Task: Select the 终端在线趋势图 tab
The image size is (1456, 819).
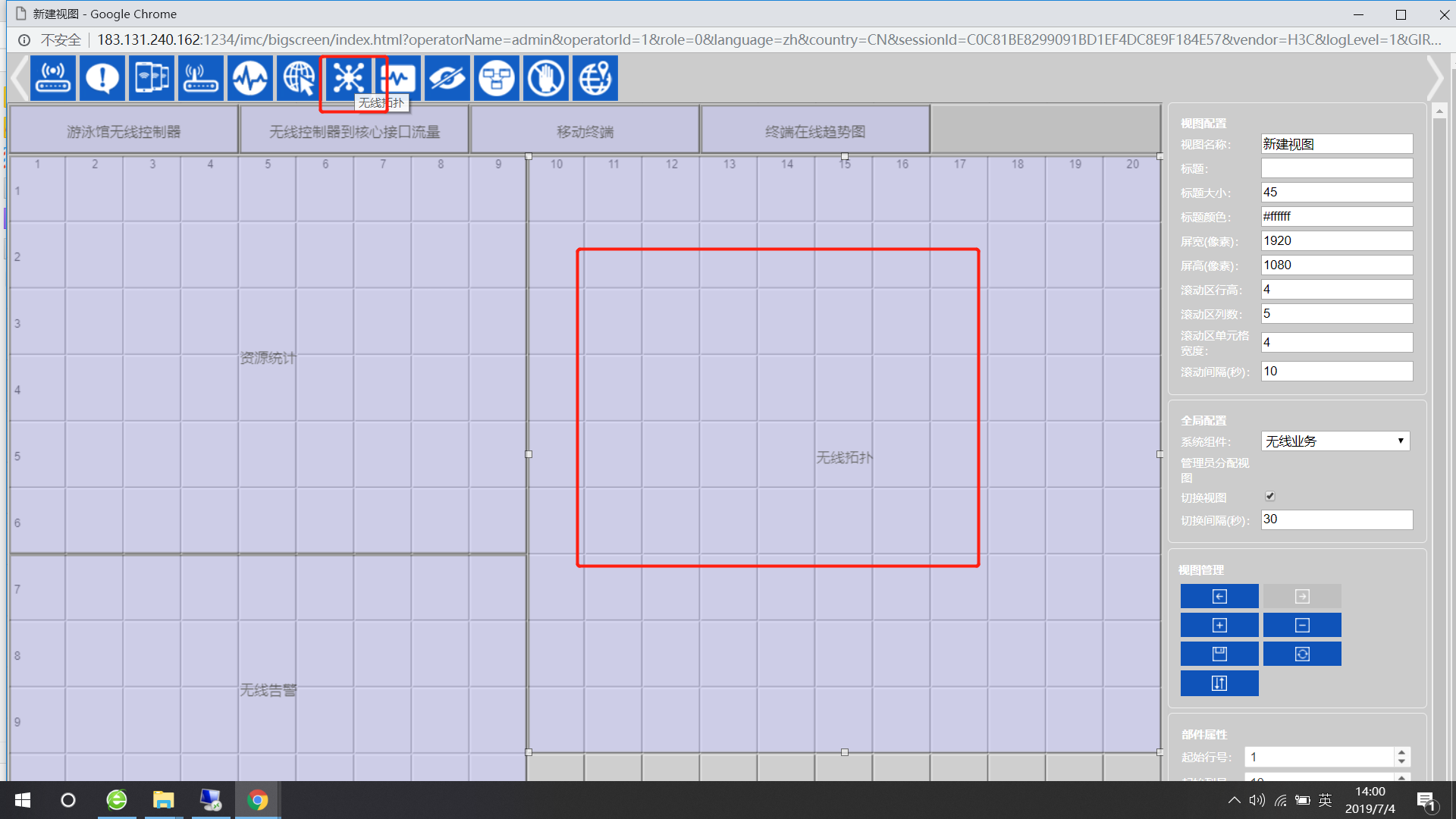Action: click(815, 132)
